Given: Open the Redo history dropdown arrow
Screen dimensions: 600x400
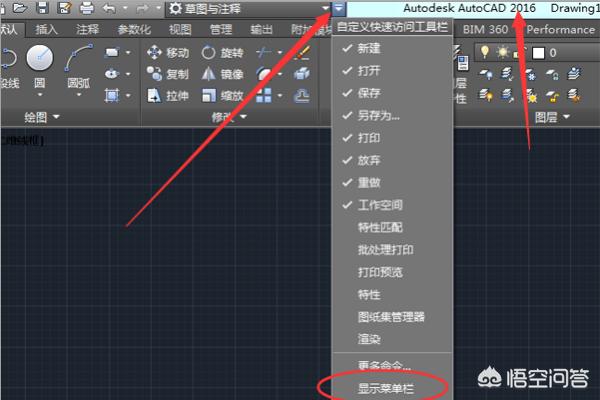Looking at the screenshot, I should click(159, 8).
